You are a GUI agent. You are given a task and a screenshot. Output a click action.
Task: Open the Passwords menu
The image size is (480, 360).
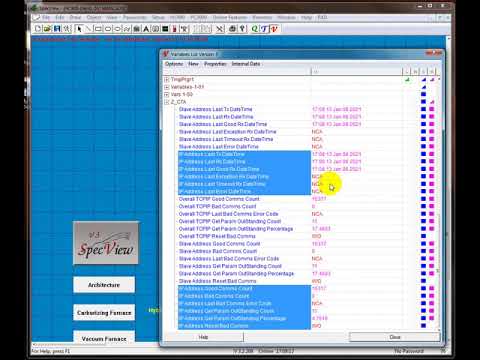point(135,17)
